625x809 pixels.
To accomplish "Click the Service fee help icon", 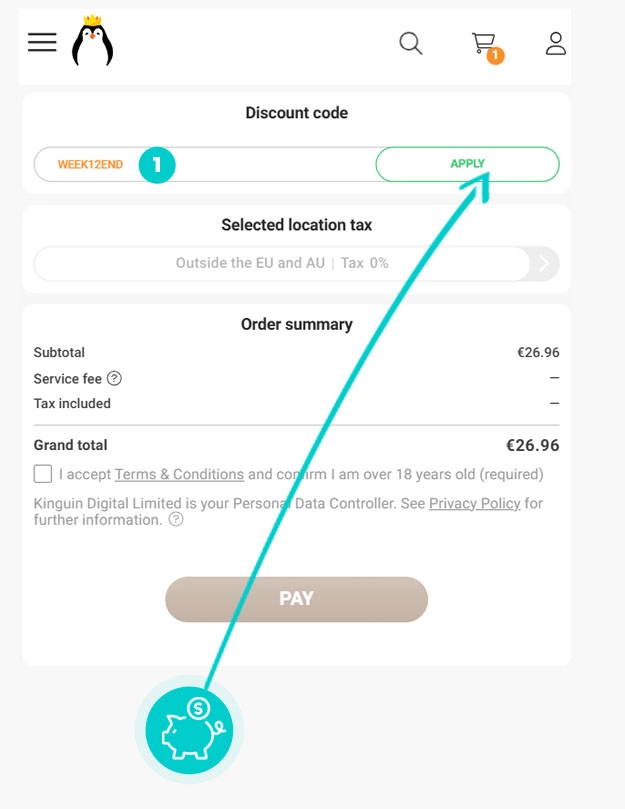I will 115,378.
